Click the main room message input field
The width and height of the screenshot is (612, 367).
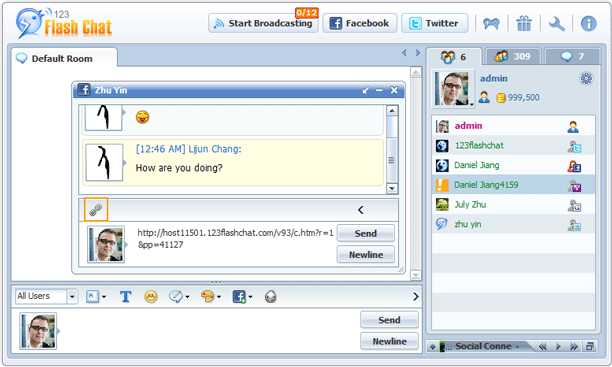209,330
